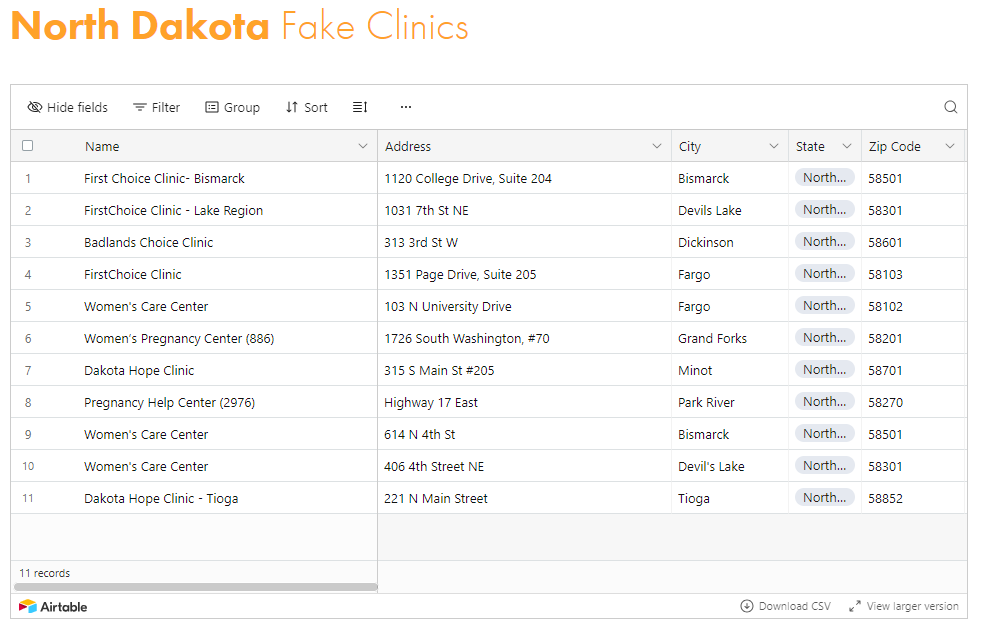The height and width of the screenshot is (626, 985).
Task: Open the three-dot more options menu
Action: point(406,107)
